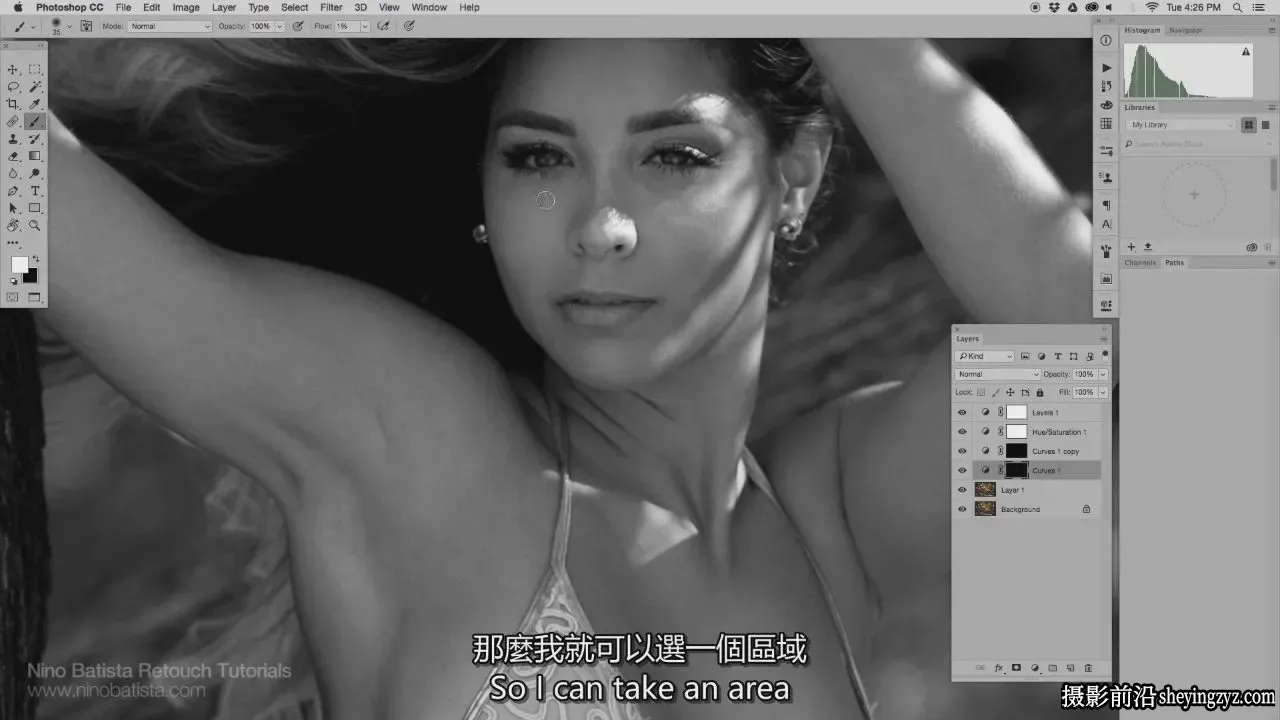The image size is (1280, 720).
Task: Select the Hue/Saturation 1 layer name
Action: (x=1059, y=432)
